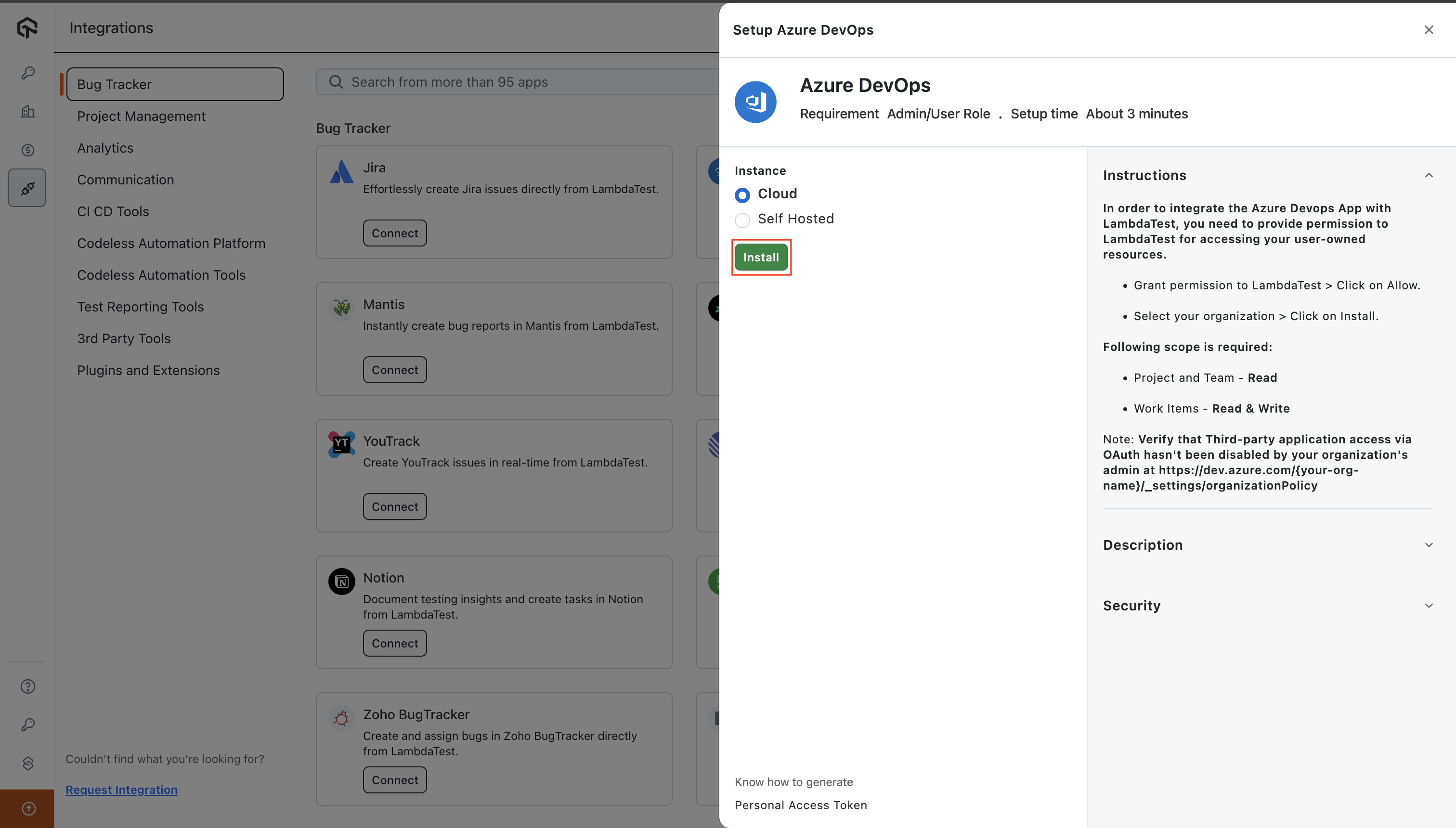Viewport: 1456px width, 828px height.
Task: Connect the Jira integration
Action: [394, 233]
